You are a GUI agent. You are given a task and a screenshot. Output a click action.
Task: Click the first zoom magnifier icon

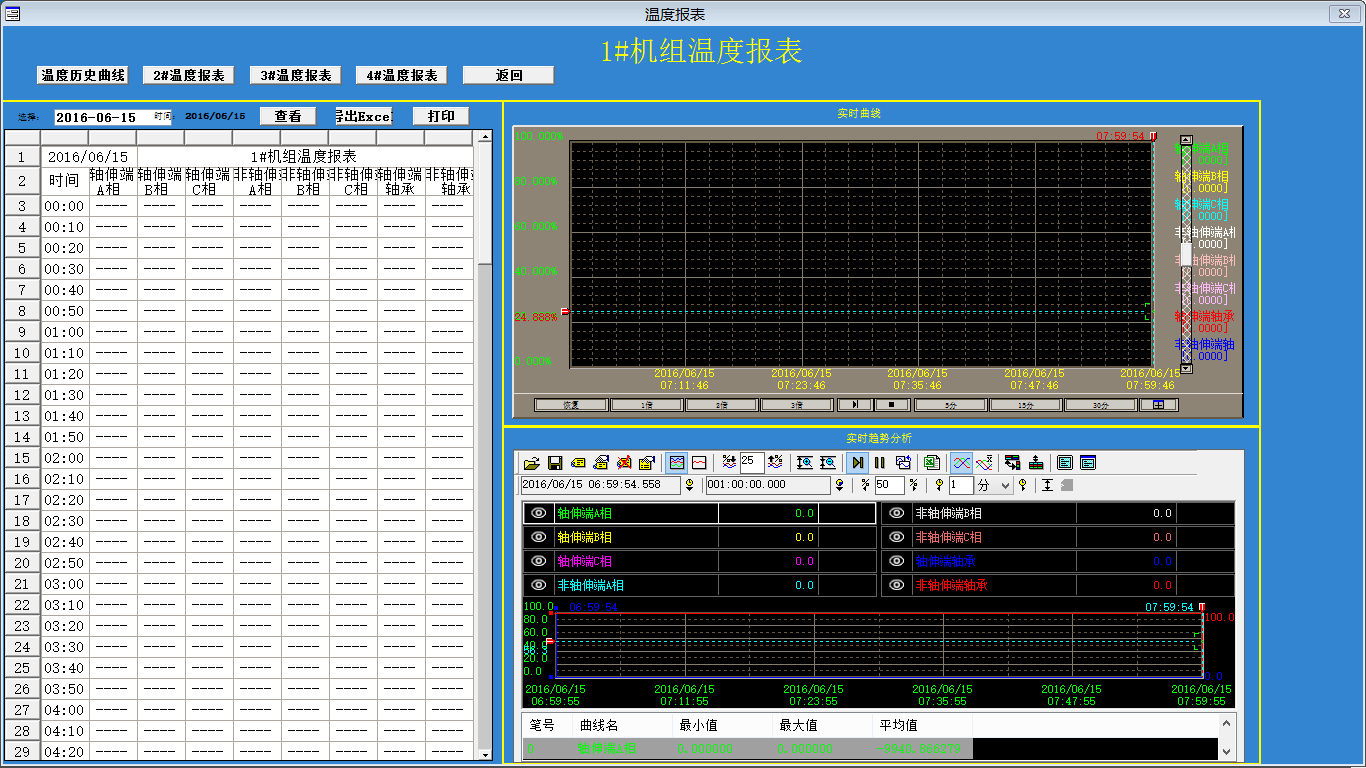pyautogui.click(x=805, y=463)
